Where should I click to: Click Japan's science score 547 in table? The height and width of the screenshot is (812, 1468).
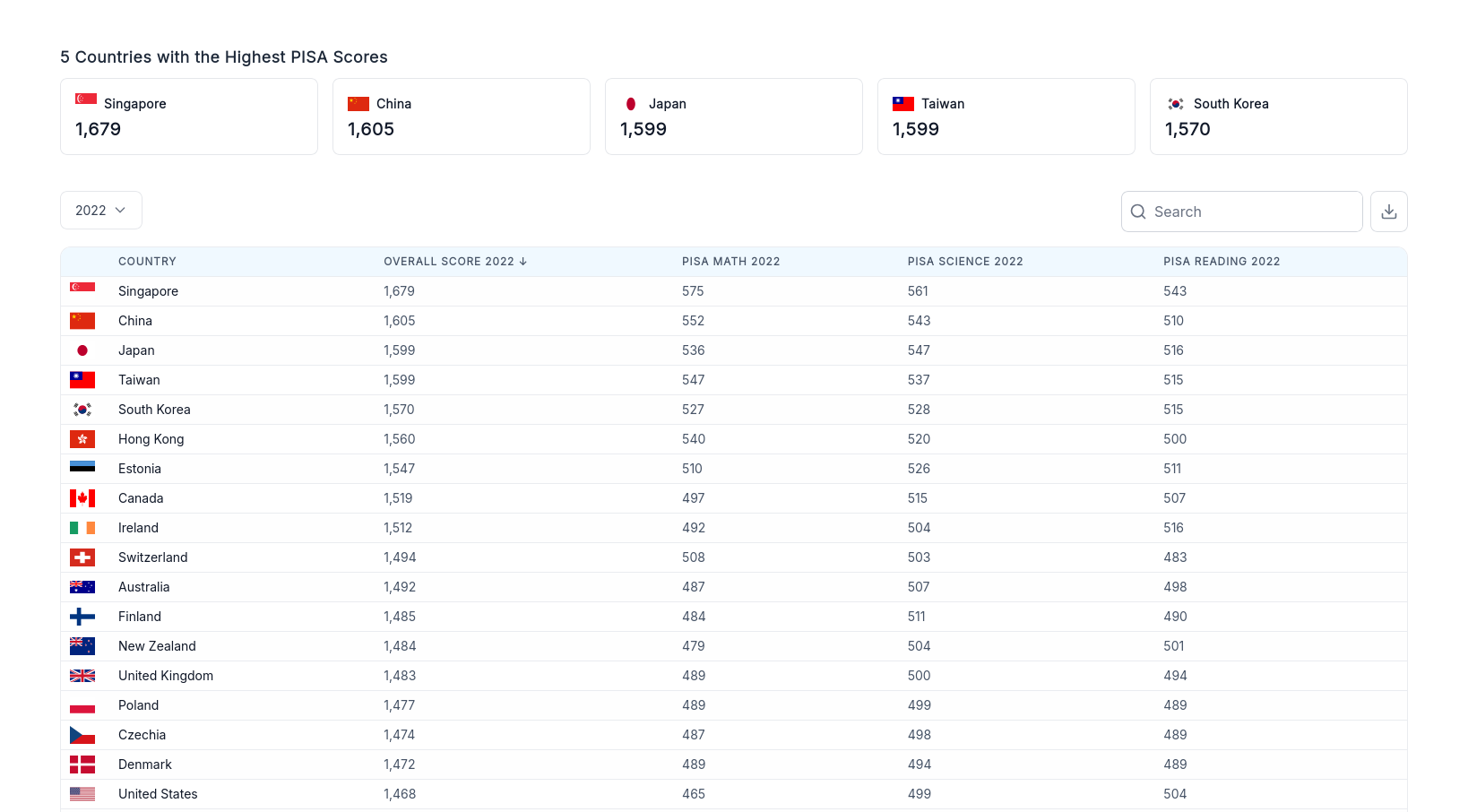pos(919,350)
